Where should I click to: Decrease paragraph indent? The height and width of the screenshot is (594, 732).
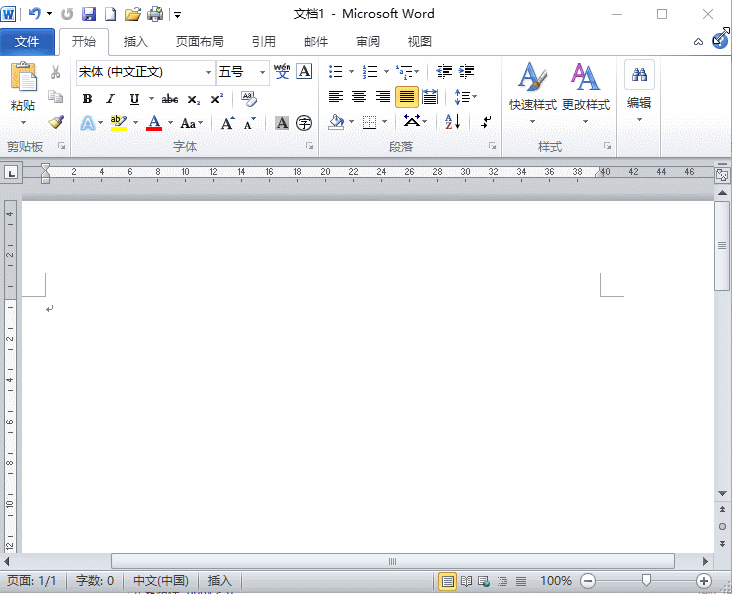tap(444, 71)
